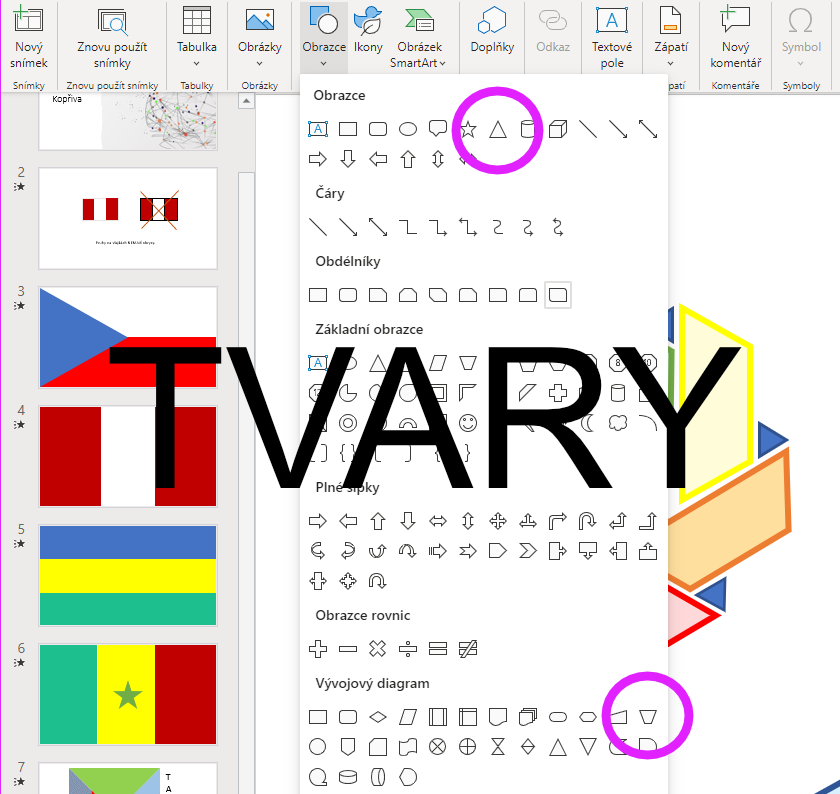The width and height of the screenshot is (840, 794).
Task: Select the multiplication sign equation shape
Action: (377, 649)
